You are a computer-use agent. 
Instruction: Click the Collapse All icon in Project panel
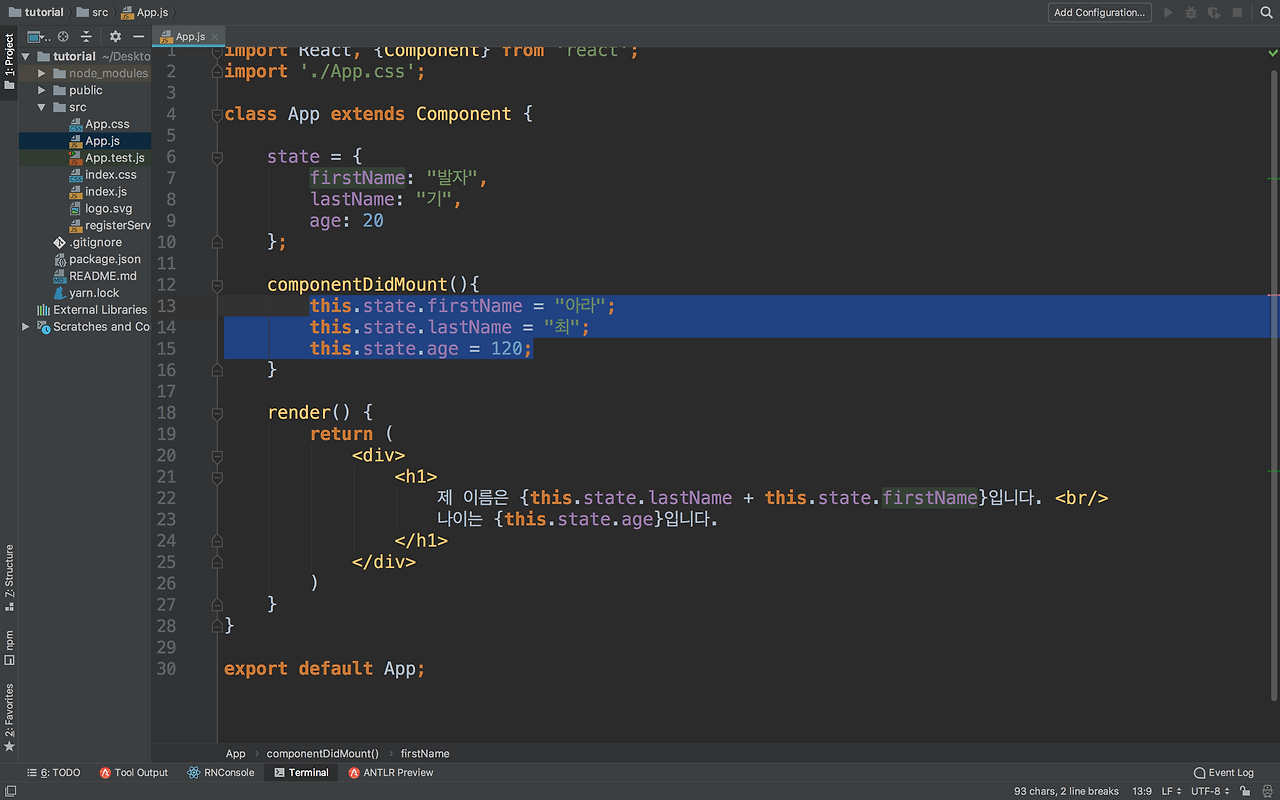pos(87,37)
